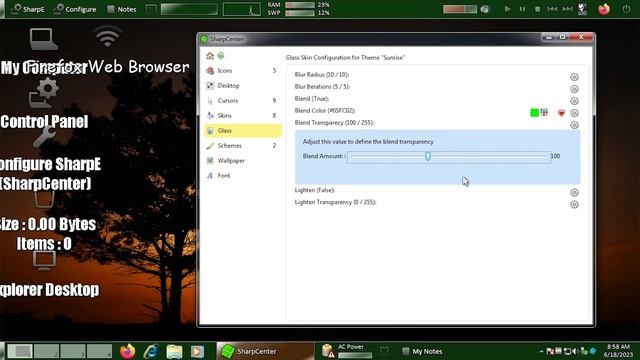Click the home icon in SharpCenter
Viewport: 640px width, 360px height.
pyautogui.click(x=210, y=56)
